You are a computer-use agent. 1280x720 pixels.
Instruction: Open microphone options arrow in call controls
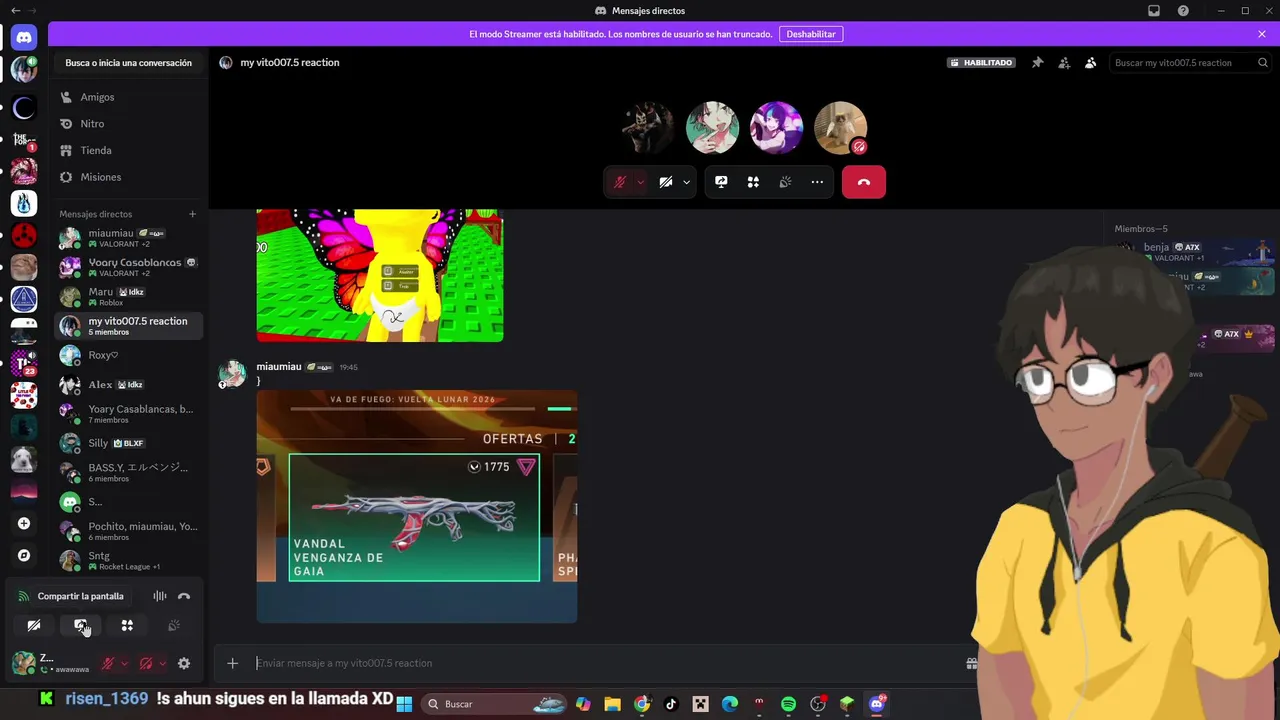point(640,182)
